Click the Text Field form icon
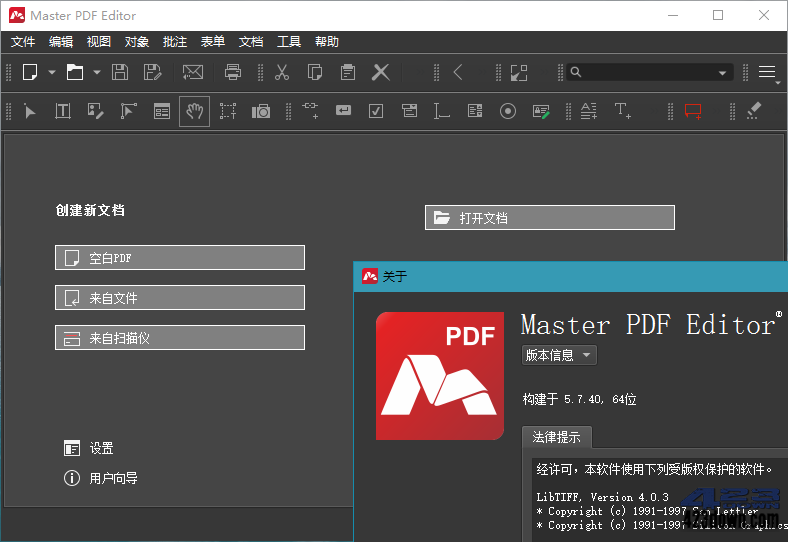Viewport: 788px width, 542px height. pos(441,111)
